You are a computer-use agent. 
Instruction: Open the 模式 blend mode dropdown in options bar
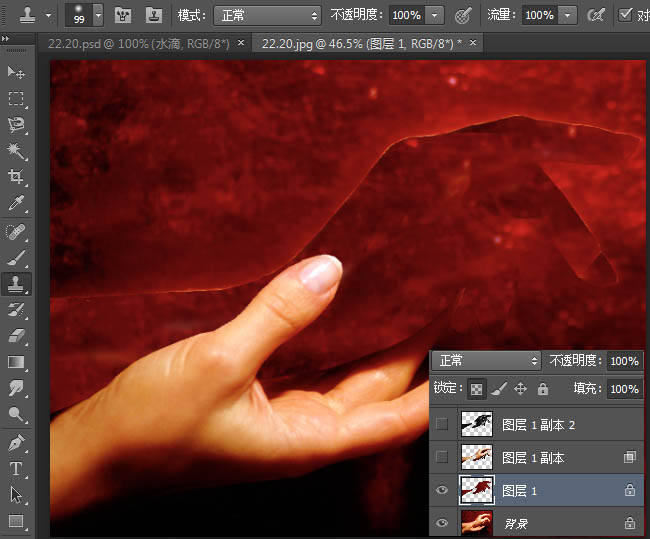click(x=267, y=16)
